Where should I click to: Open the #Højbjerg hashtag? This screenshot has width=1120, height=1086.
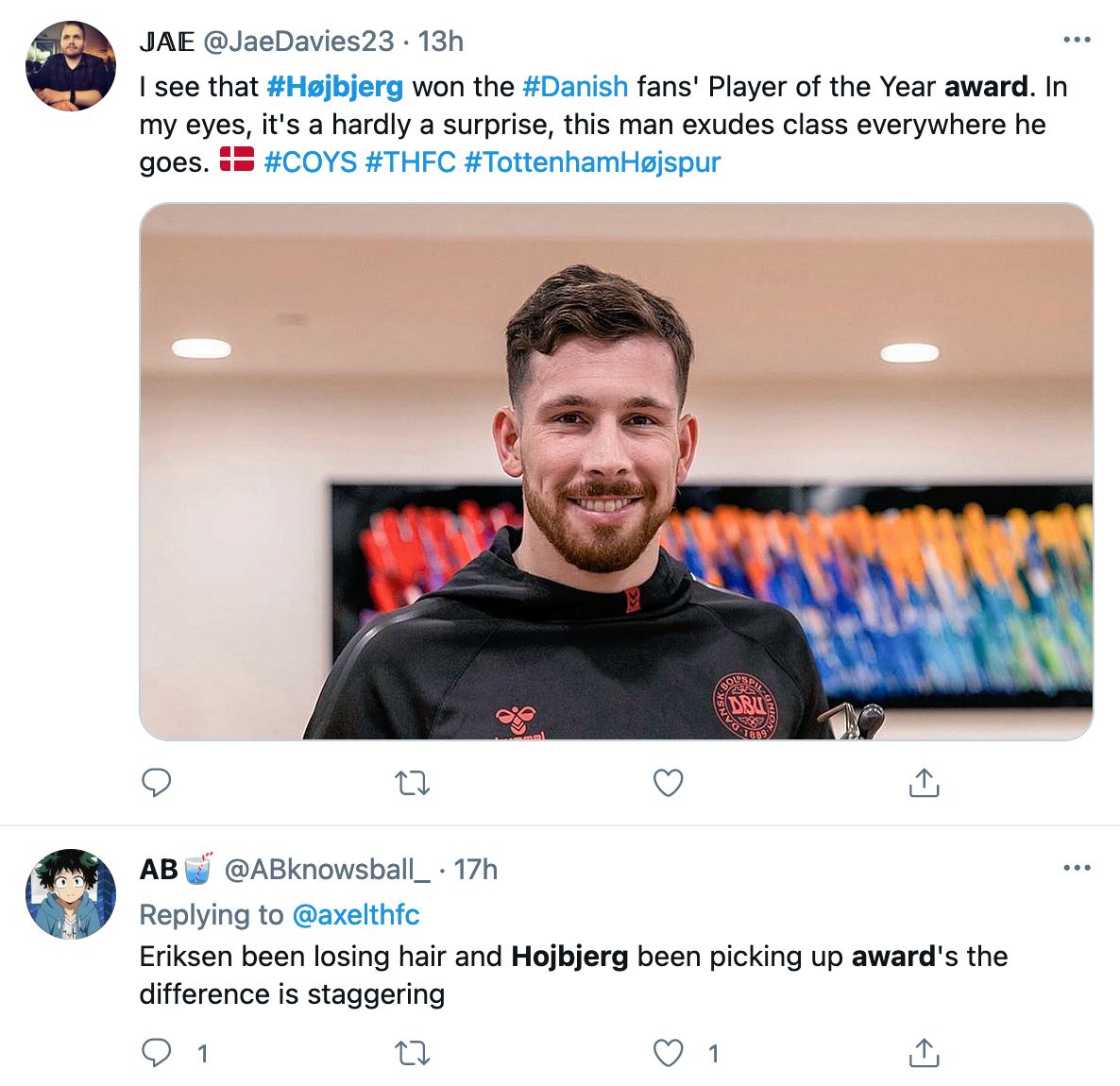point(335,87)
